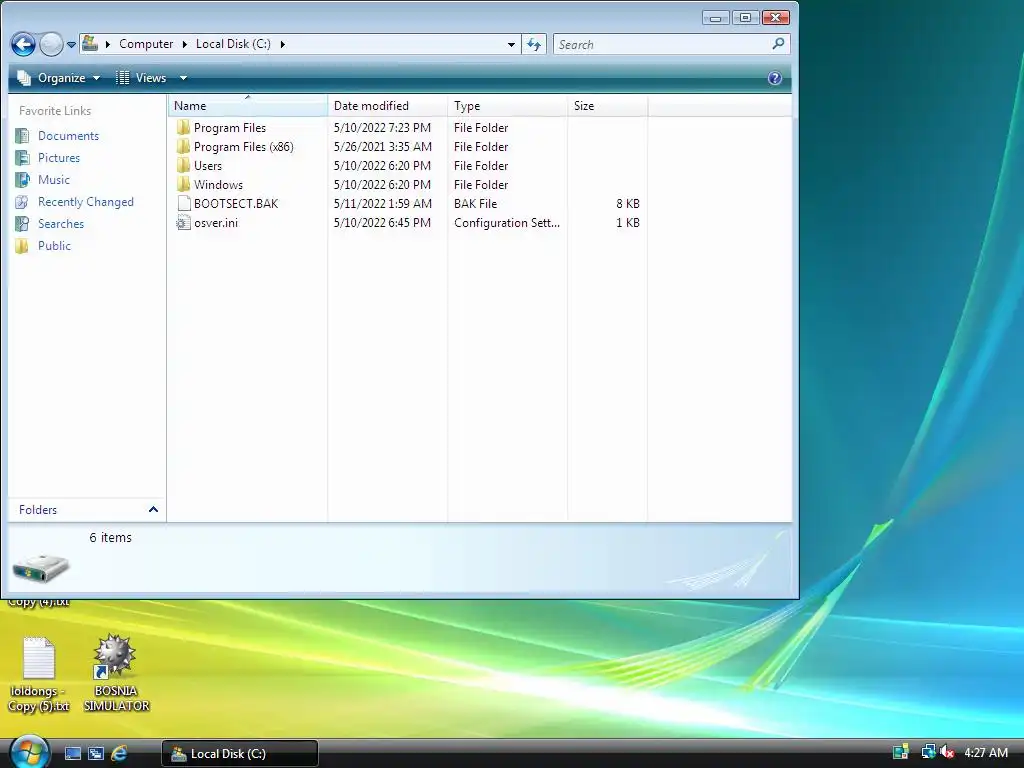Open Documents in Favorite Links
Screen dimensions: 1024x768
tap(68, 136)
